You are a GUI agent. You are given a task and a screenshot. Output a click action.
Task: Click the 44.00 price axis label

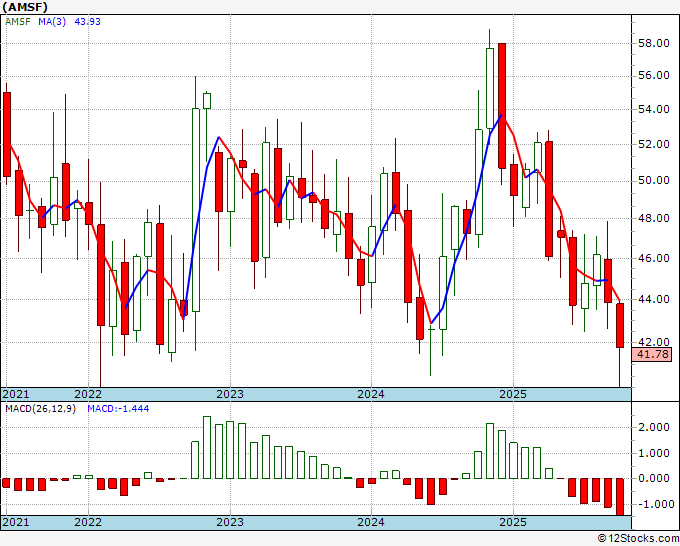point(654,299)
